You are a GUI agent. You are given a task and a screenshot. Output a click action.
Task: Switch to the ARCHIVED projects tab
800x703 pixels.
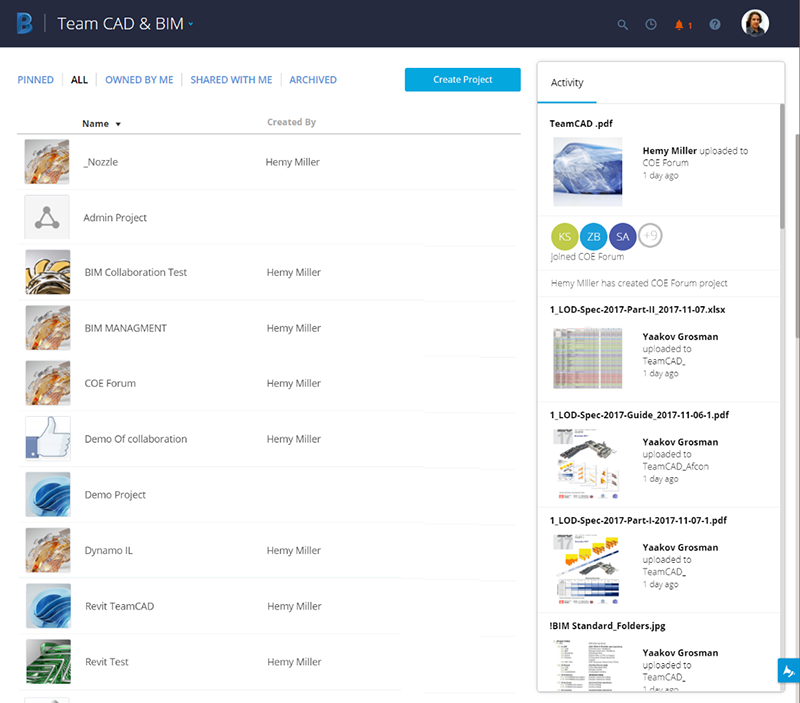(x=313, y=80)
